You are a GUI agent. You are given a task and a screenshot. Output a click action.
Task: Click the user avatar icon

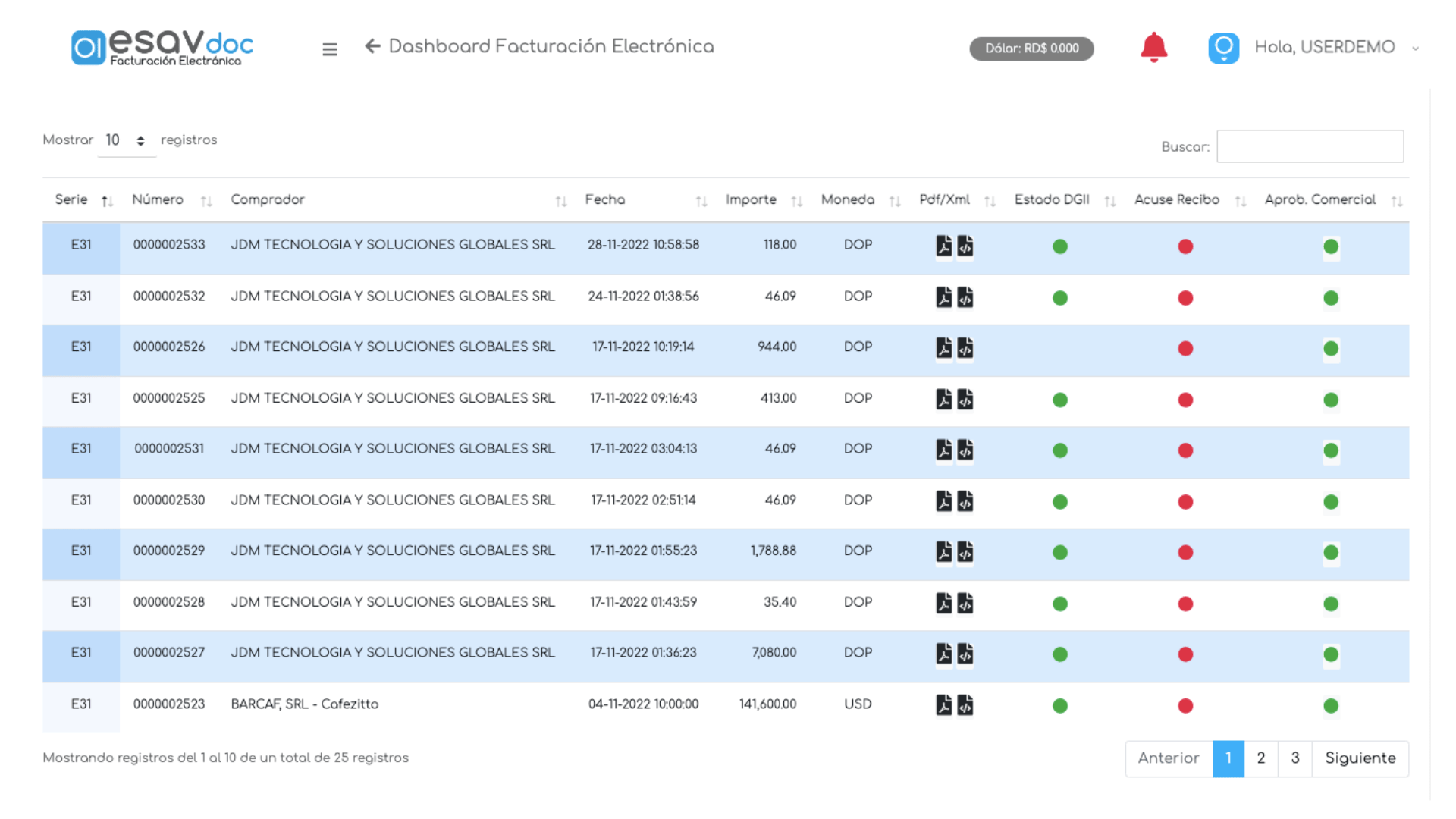click(1223, 48)
